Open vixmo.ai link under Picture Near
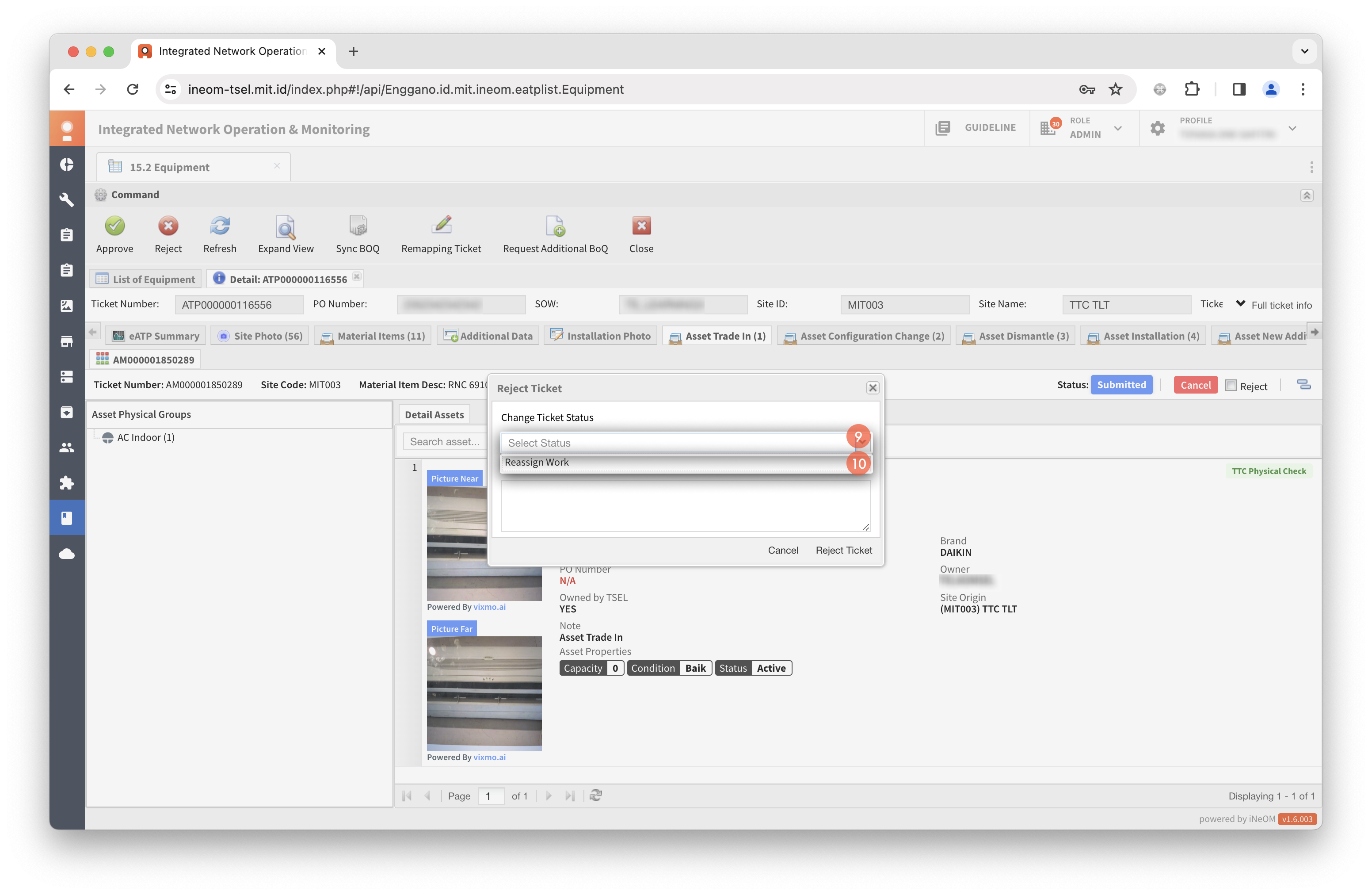1372x895 pixels. click(489, 607)
